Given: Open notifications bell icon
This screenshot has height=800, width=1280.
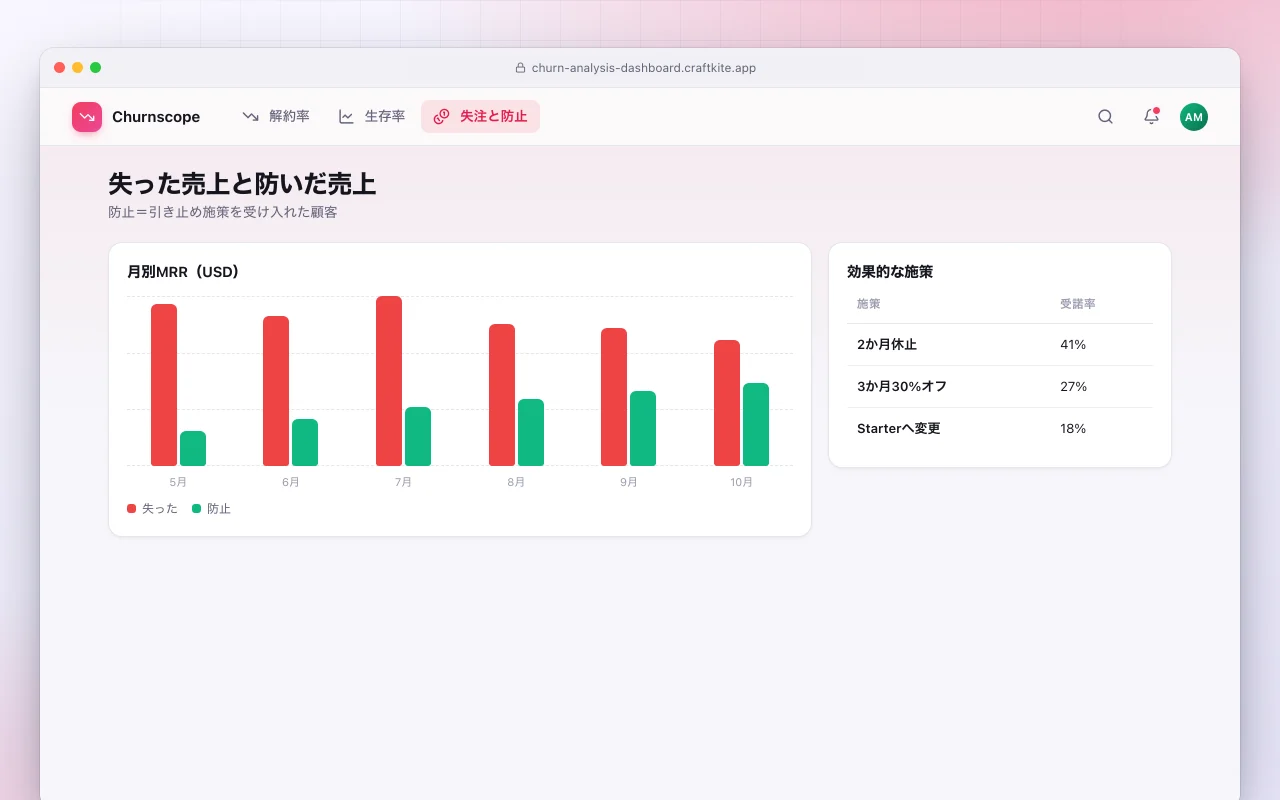Looking at the screenshot, I should [x=1151, y=117].
